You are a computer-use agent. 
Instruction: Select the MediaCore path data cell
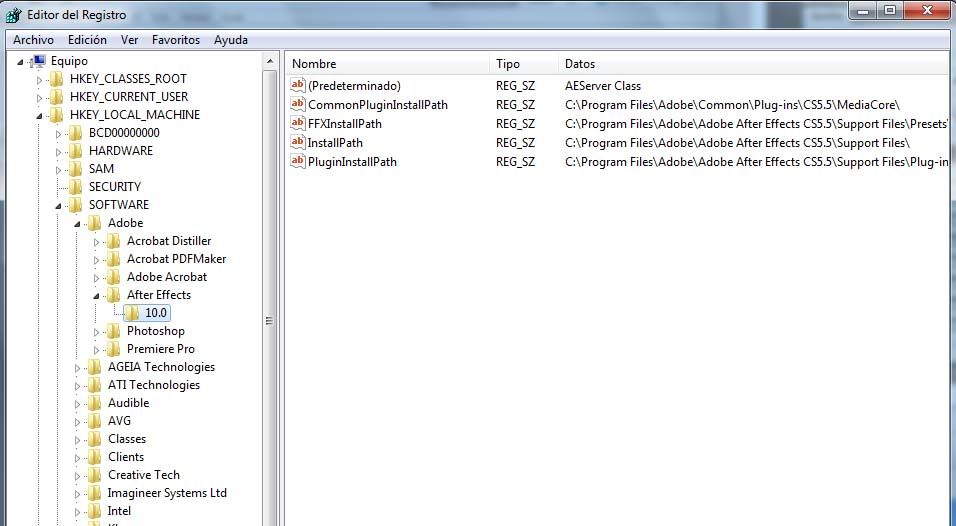pos(732,105)
